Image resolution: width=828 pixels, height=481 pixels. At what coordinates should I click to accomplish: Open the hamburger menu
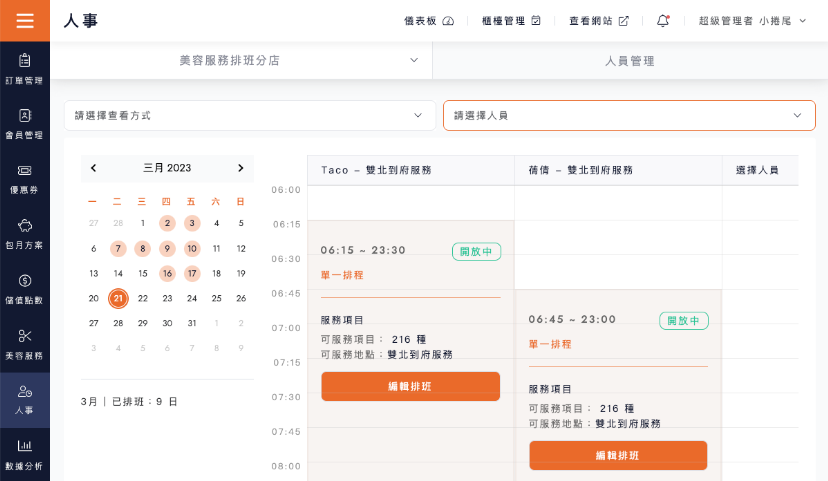click(25, 21)
